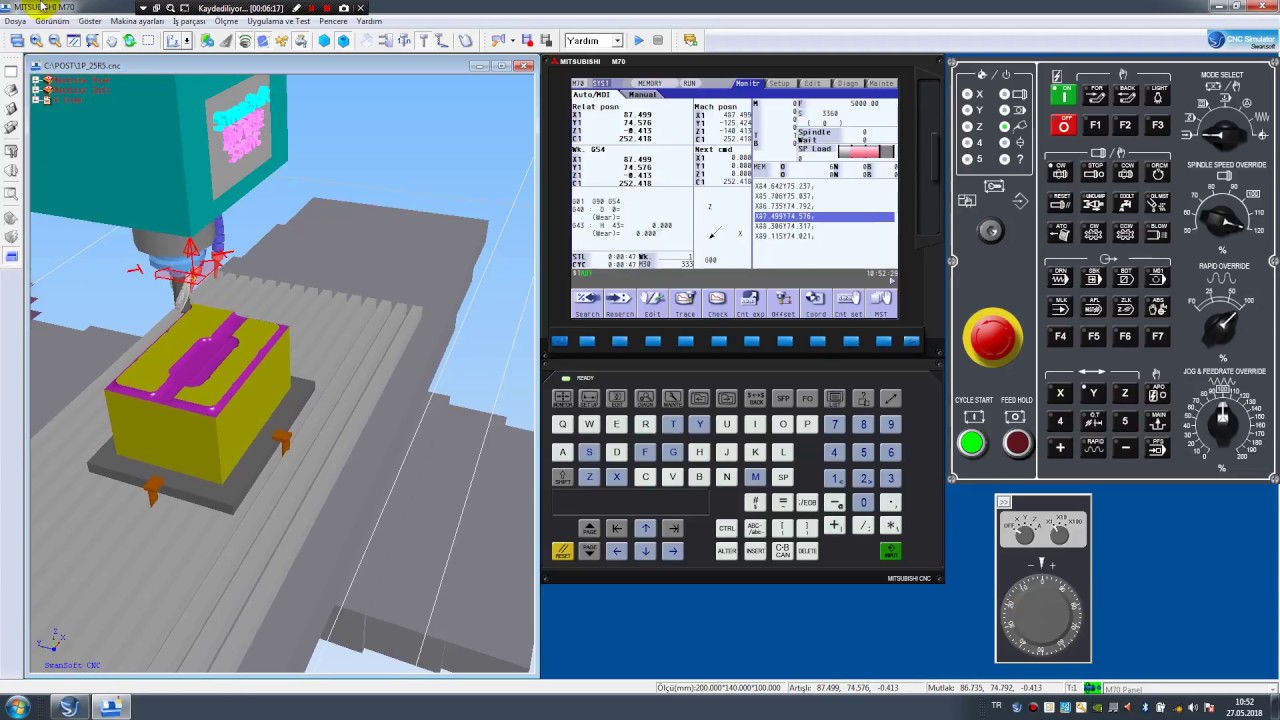This screenshot has height=720, width=1280.
Task: Select the Y axis radio indicator
Action: [967, 110]
